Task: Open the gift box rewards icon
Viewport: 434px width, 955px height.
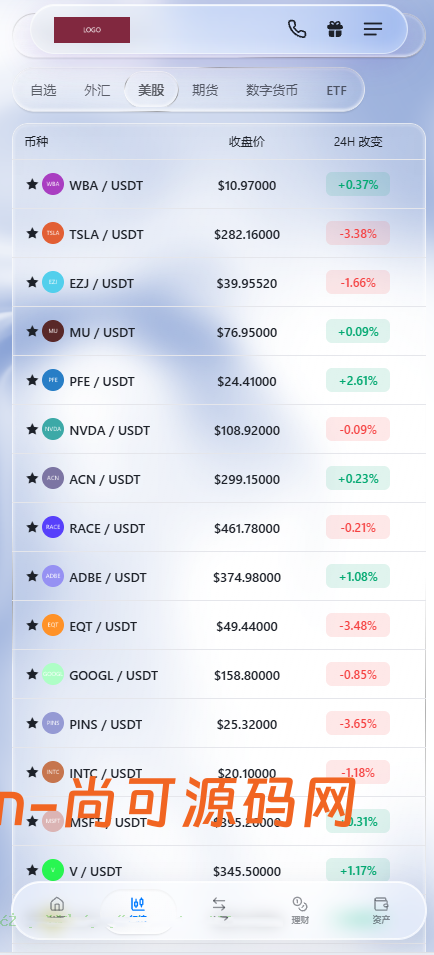Action: pos(335,29)
